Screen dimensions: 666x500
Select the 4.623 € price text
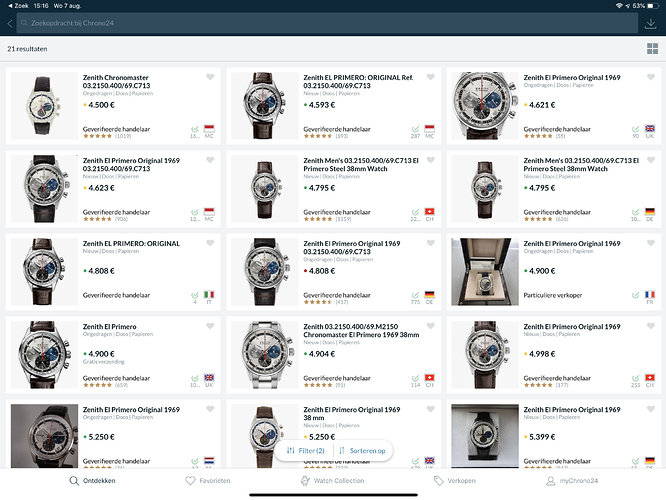pos(101,188)
